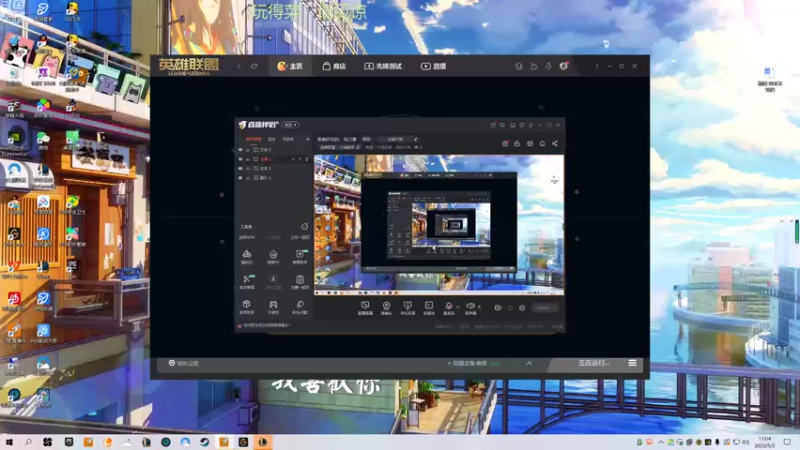
Task: Open the bell notification icon
Action: coord(542,144)
